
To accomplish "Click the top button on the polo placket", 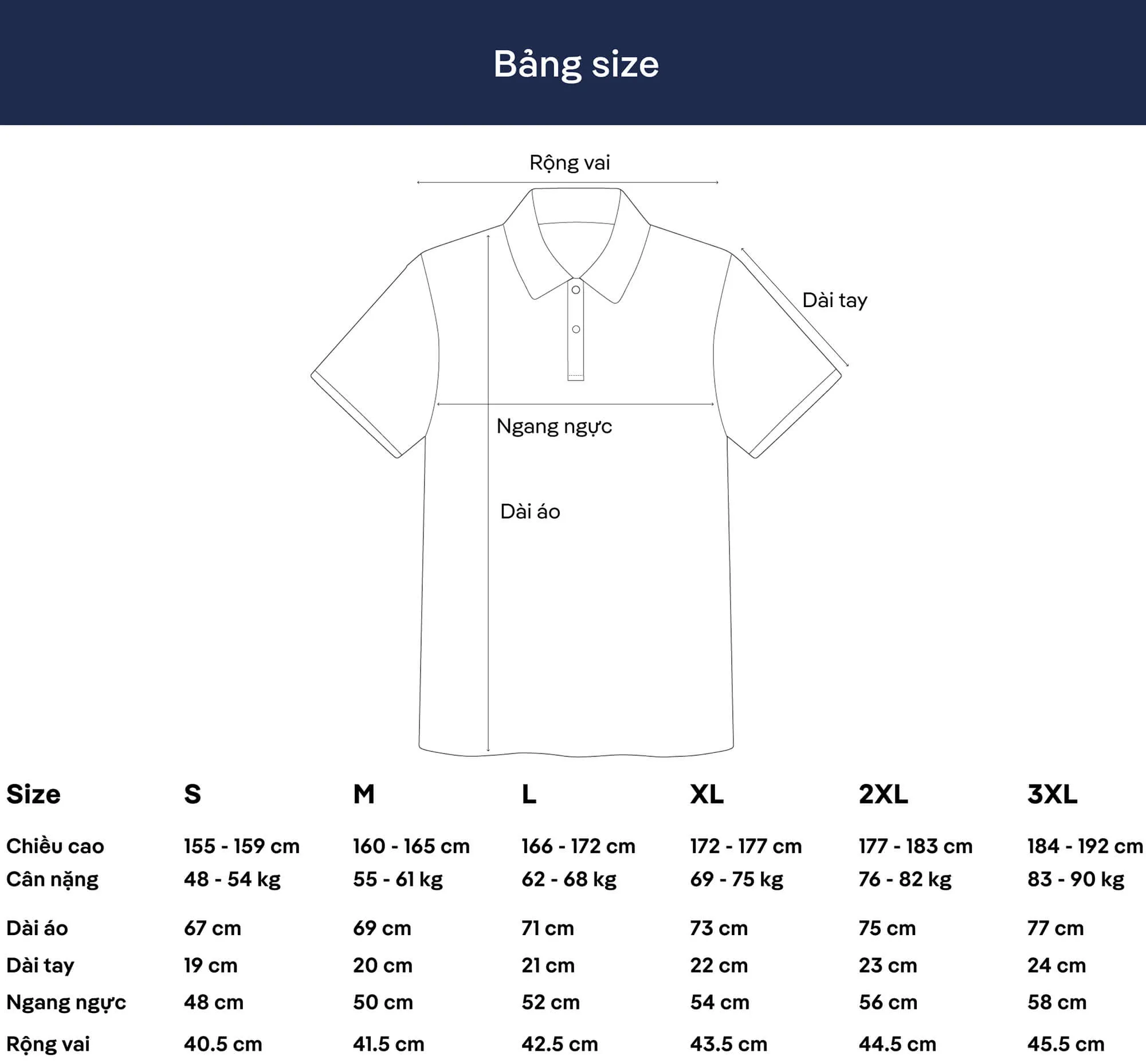I will [x=576, y=289].
